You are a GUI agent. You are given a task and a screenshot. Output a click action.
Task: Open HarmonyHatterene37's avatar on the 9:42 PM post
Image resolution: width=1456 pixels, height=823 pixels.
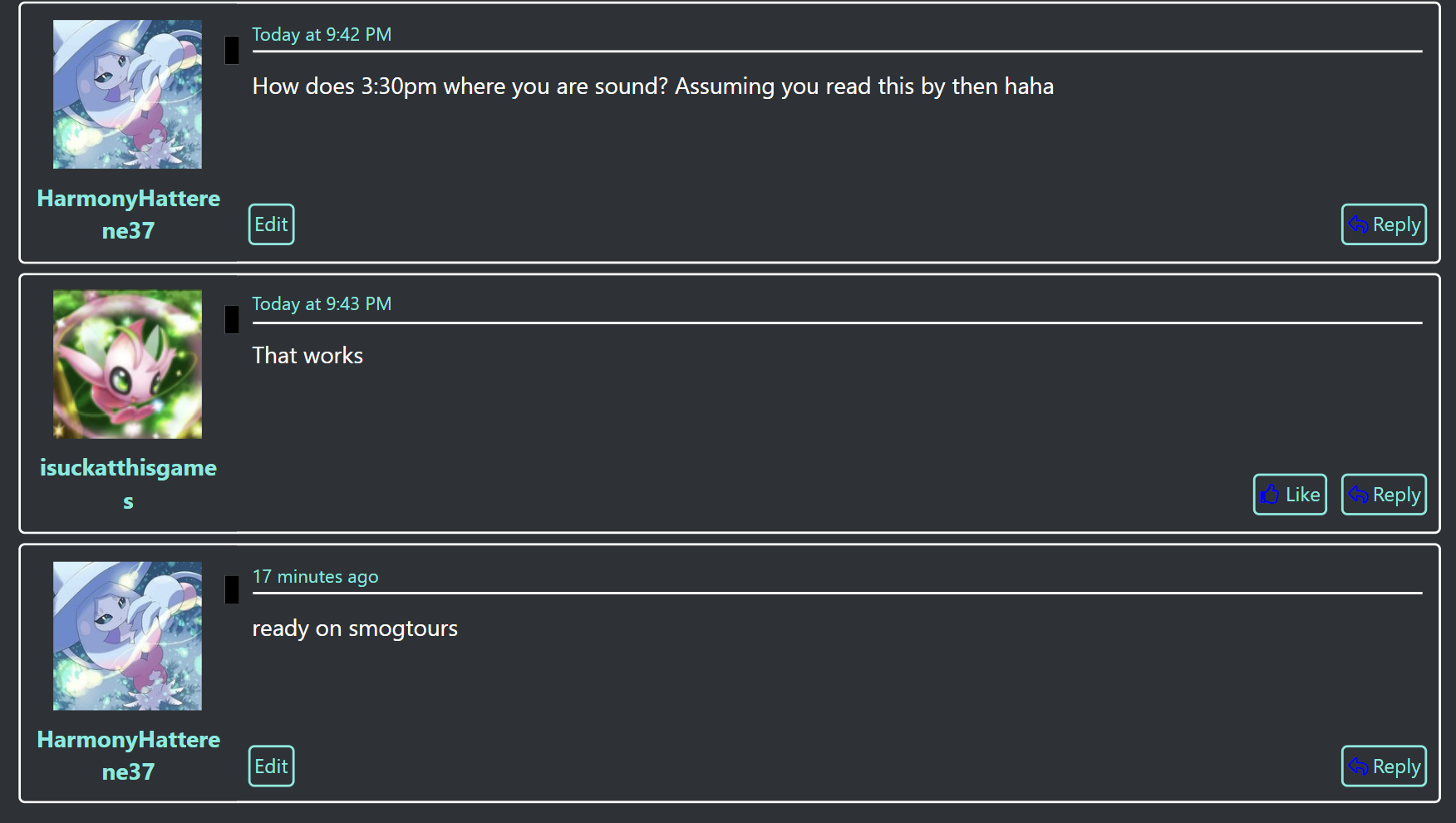127,95
